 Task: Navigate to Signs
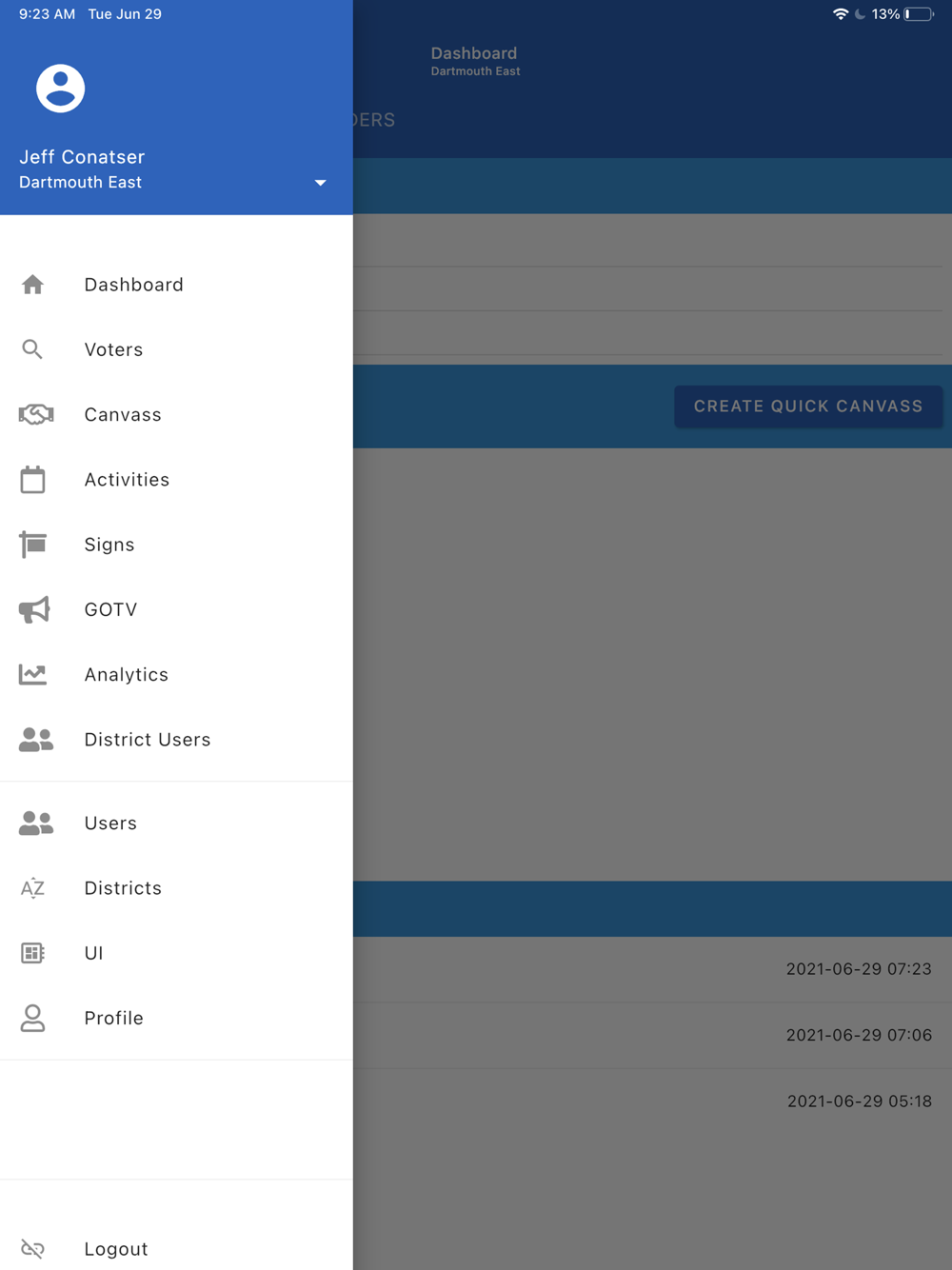point(109,545)
